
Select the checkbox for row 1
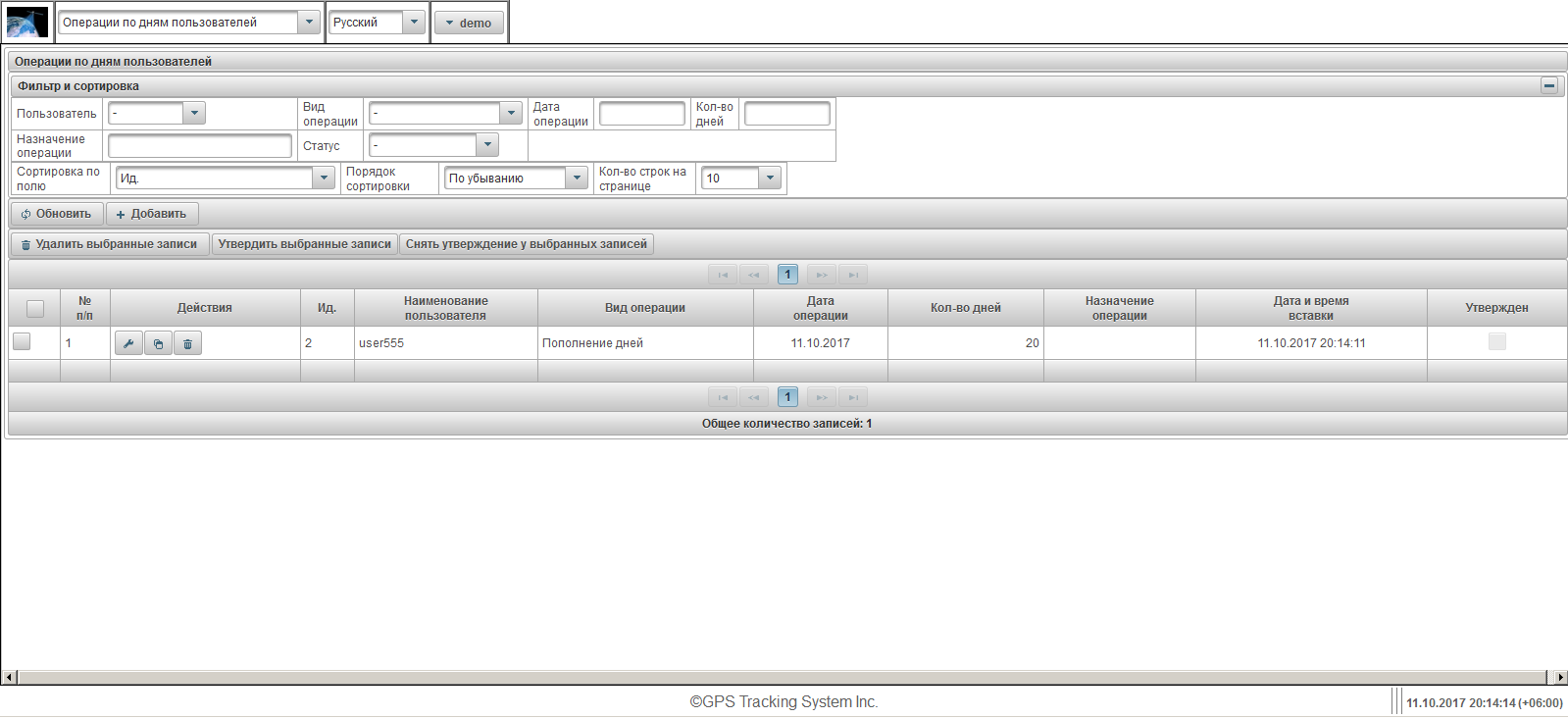[22, 341]
